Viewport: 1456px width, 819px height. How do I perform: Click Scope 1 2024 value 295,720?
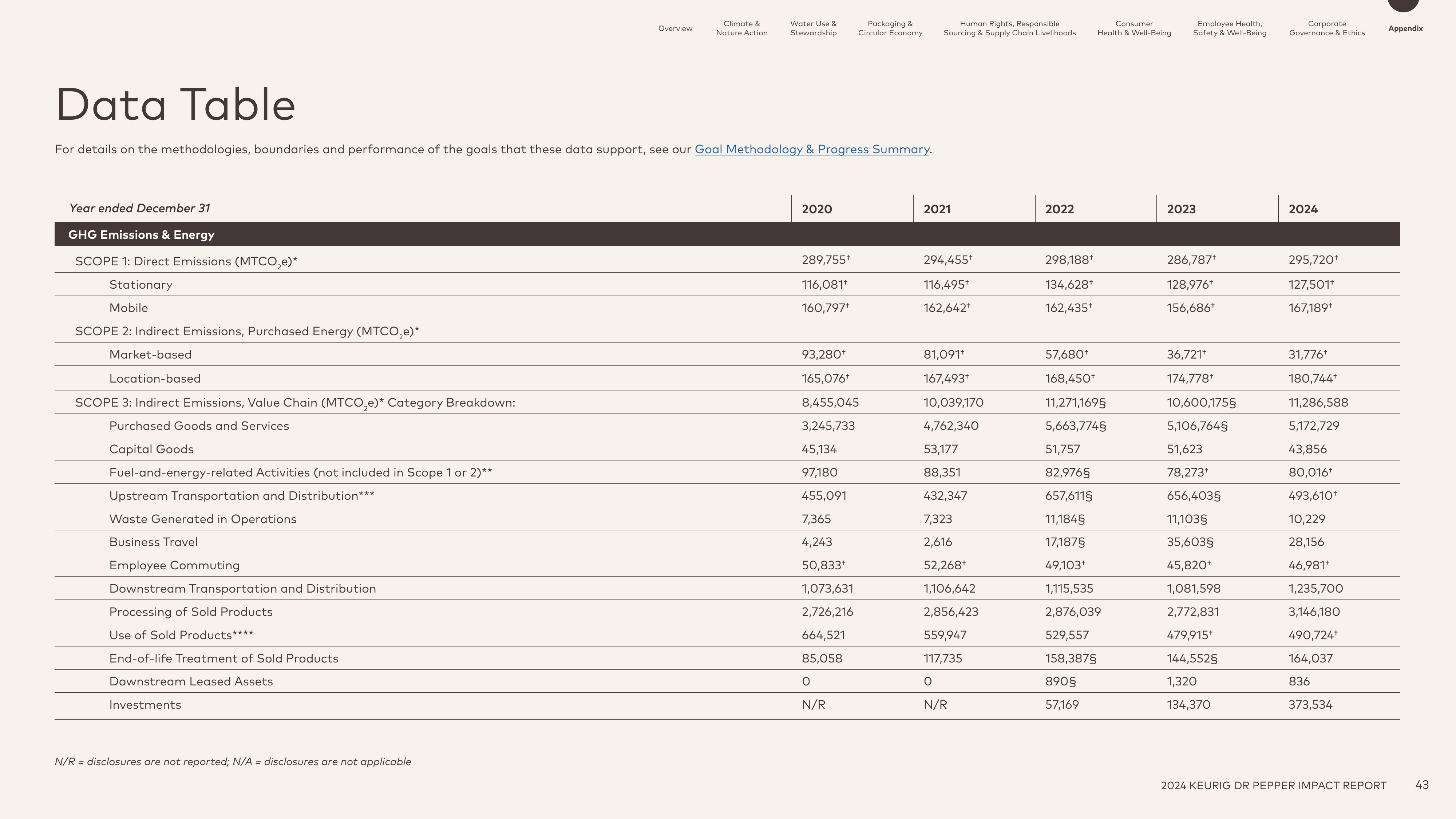tap(1313, 260)
